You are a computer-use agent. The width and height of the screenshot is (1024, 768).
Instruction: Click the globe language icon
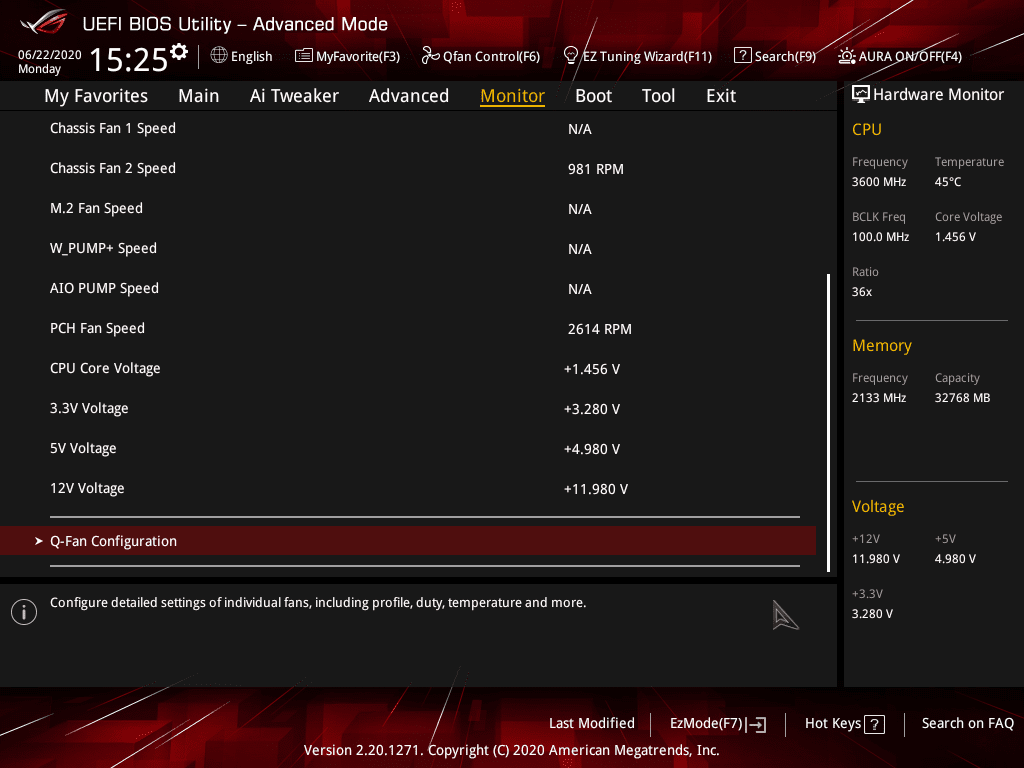219,55
